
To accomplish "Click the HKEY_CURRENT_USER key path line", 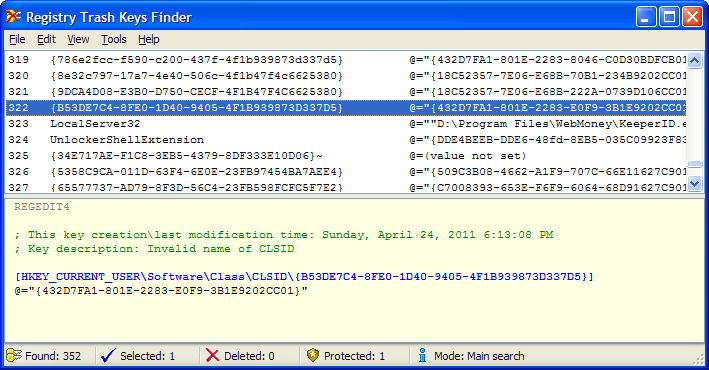I will pyautogui.click(x=304, y=276).
